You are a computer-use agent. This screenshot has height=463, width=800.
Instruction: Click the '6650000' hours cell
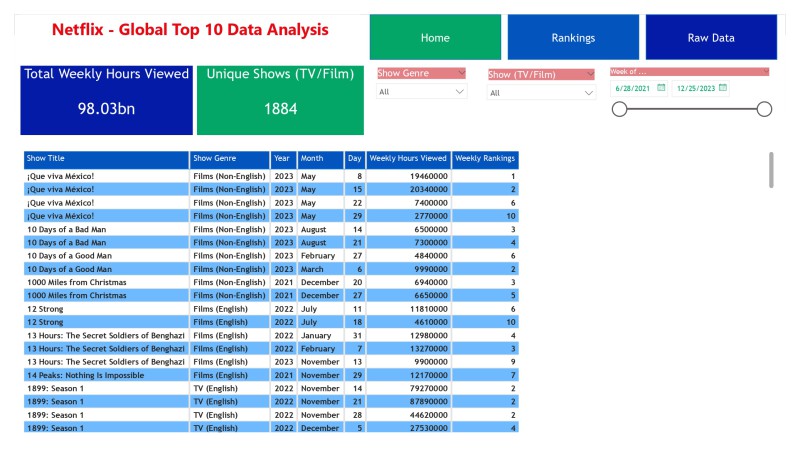[x=431, y=296]
